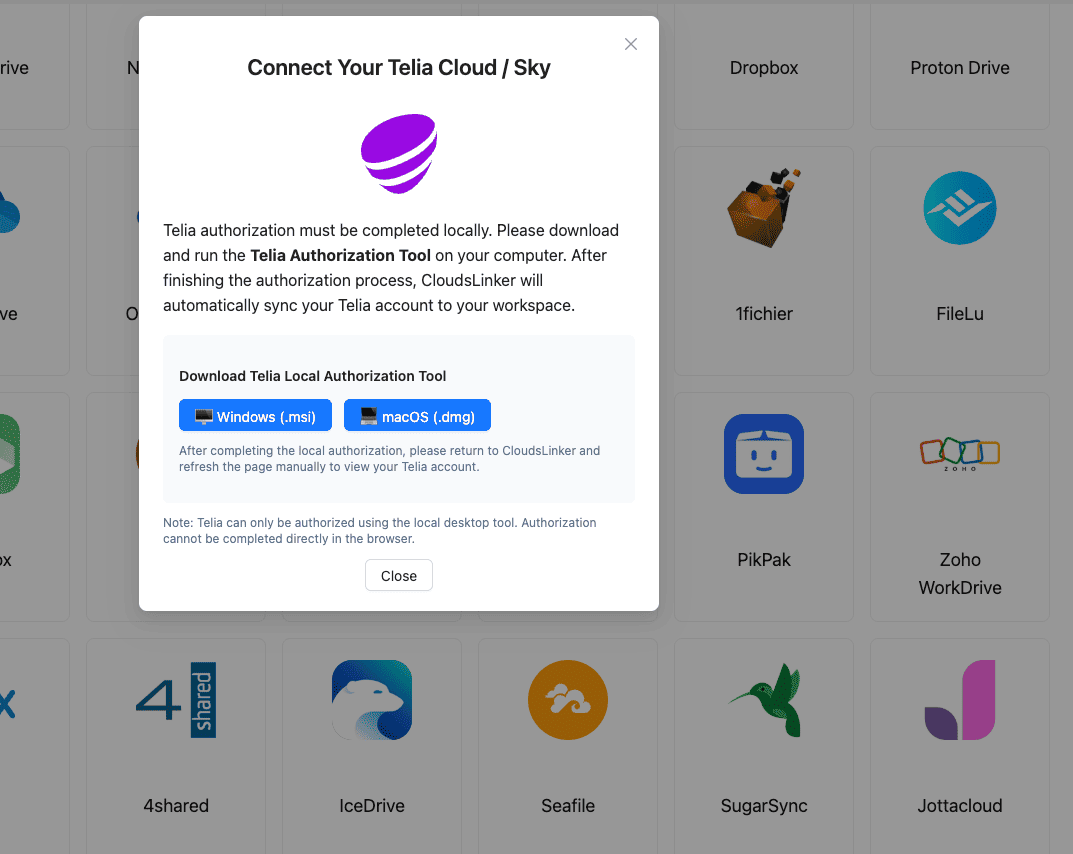This screenshot has width=1073, height=854.
Task: Open the FileLu service icon
Action: click(959, 208)
